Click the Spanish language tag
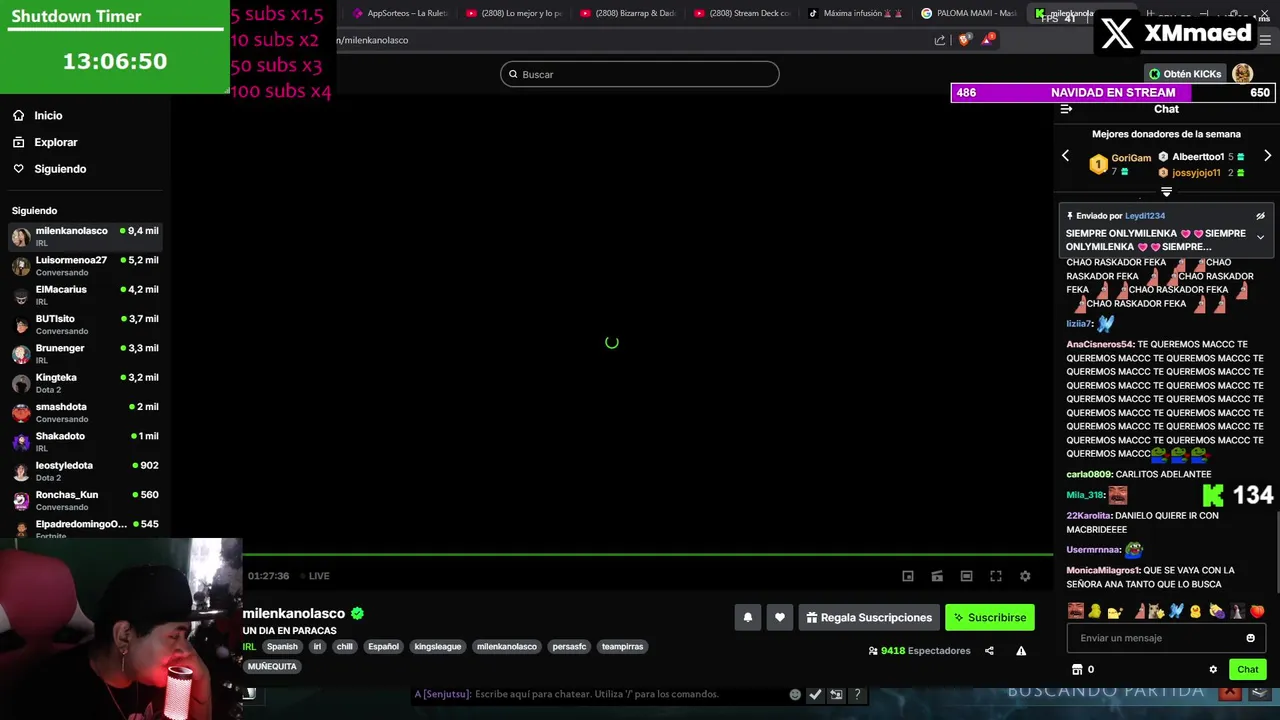The width and height of the screenshot is (1280, 720). click(x=282, y=647)
